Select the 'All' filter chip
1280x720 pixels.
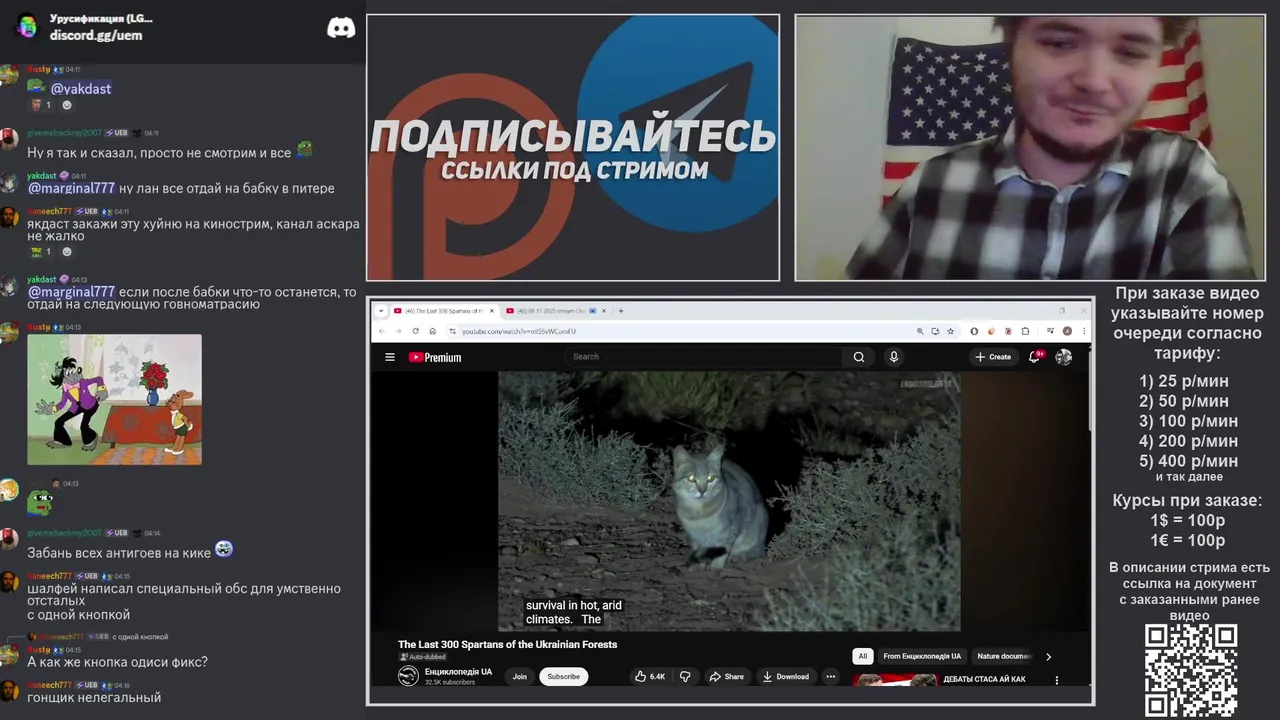coord(862,656)
